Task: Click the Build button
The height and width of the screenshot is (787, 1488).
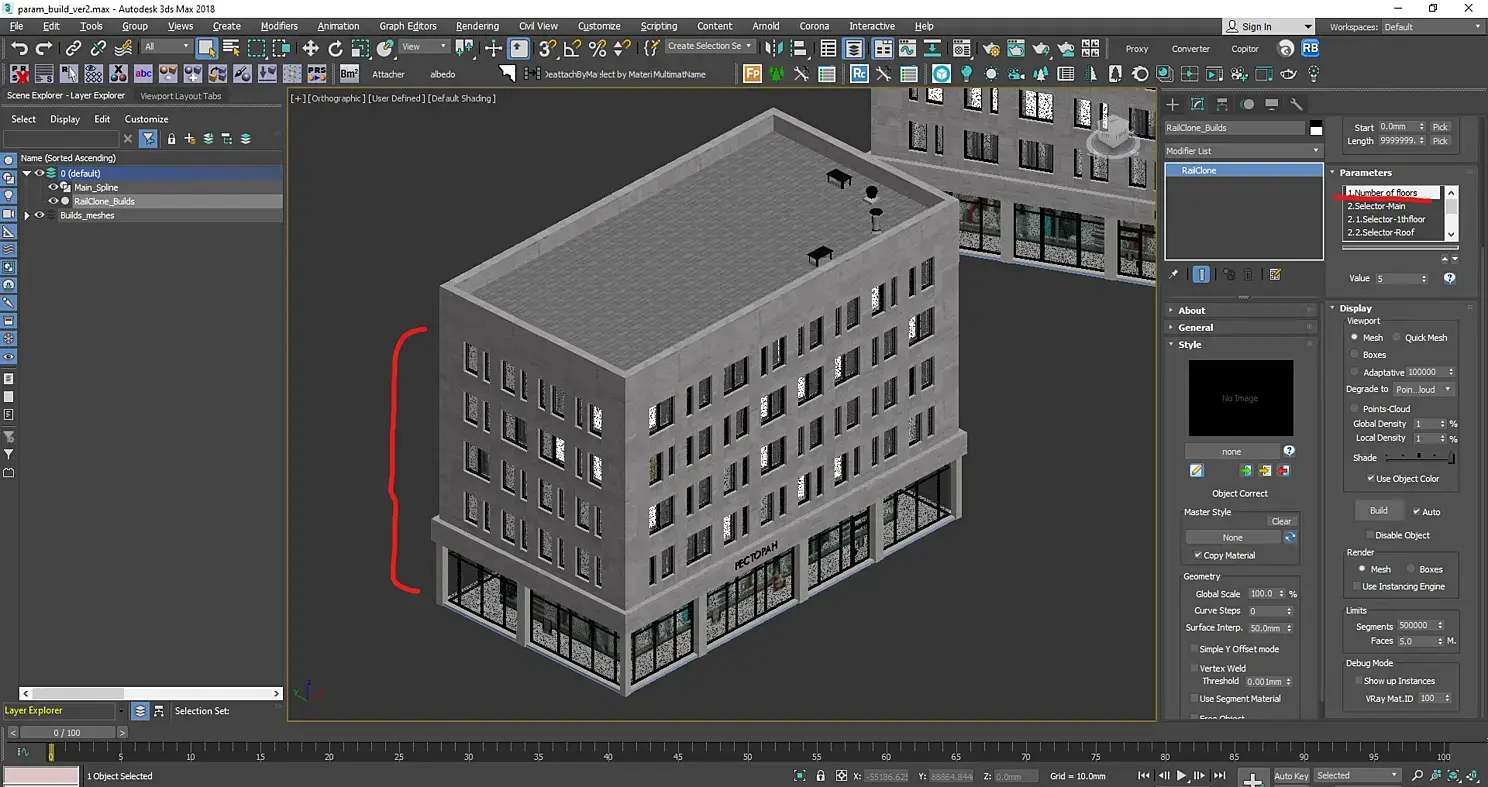Action: point(1378,511)
